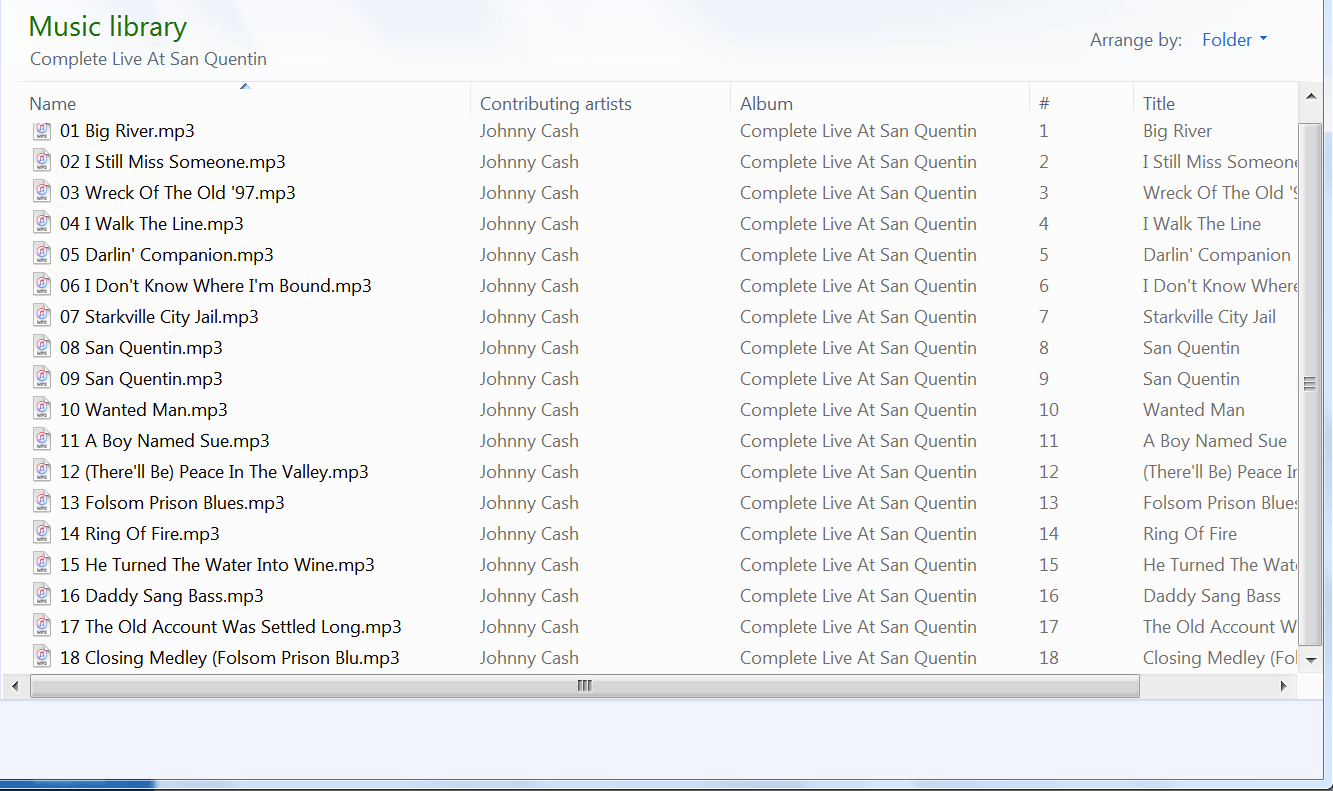Screen dimensions: 1333x791
Task: Click the MP3 icon of 07 Starkville City Jail.mp3
Action: coord(42,316)
